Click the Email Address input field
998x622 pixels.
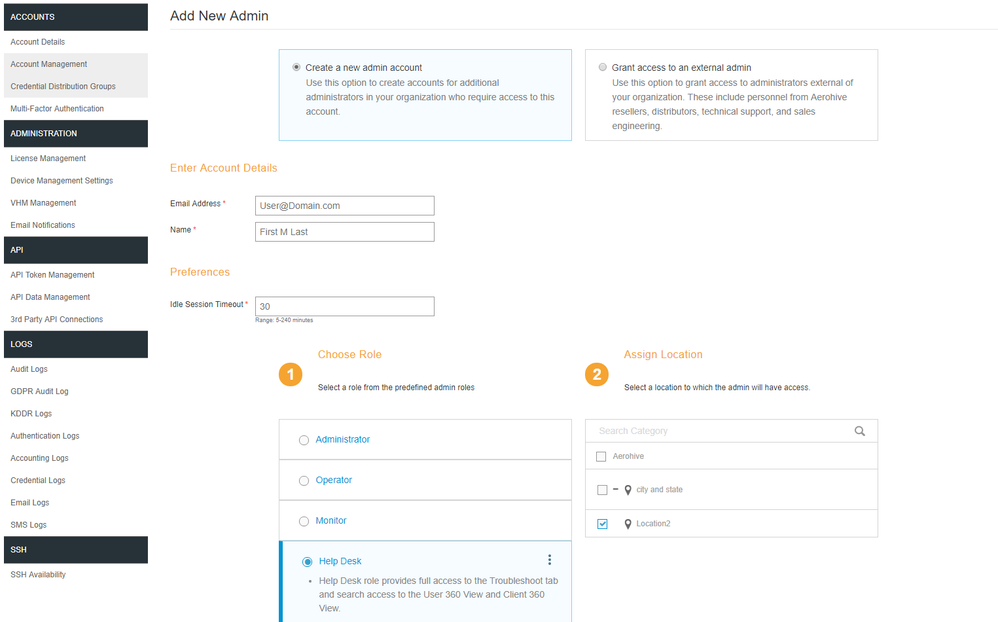coord(344,205)
